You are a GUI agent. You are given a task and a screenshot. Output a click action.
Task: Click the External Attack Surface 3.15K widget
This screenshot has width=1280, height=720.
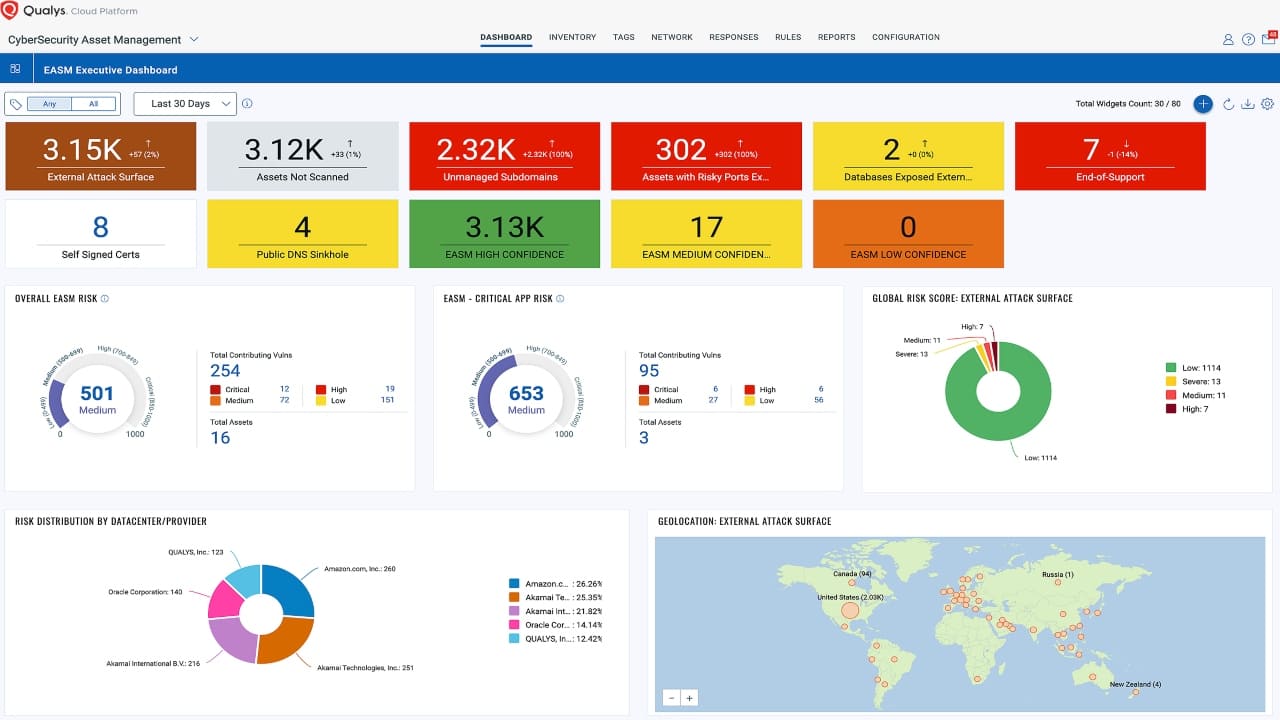(x=100, y=156)
